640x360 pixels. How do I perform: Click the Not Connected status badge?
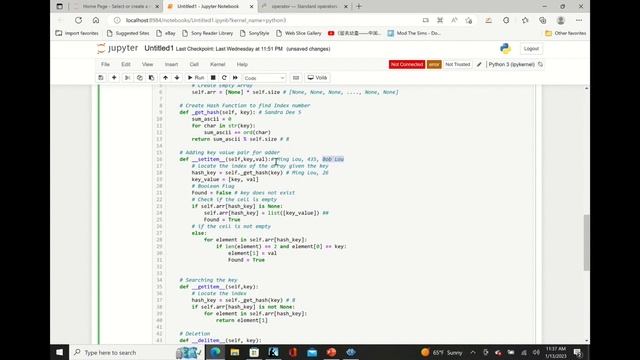pos(407,64)
